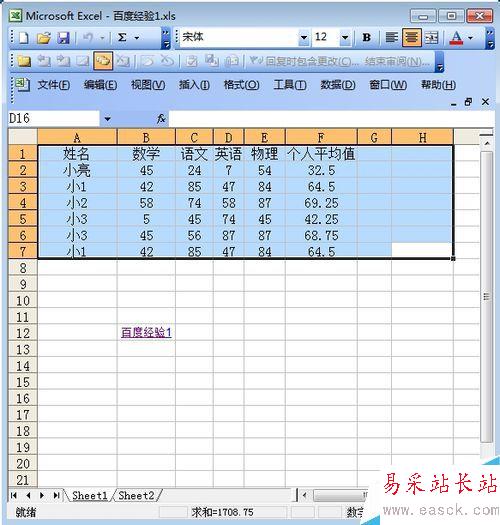Click the vertical scrollbar thumb

pyautogui.click(x=487, y=297)
